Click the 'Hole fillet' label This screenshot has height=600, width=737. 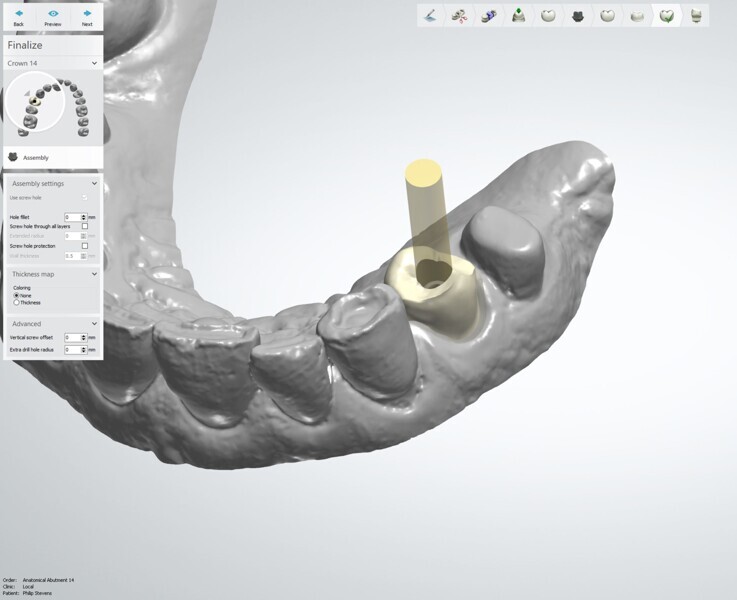click(x=19, y=217)
